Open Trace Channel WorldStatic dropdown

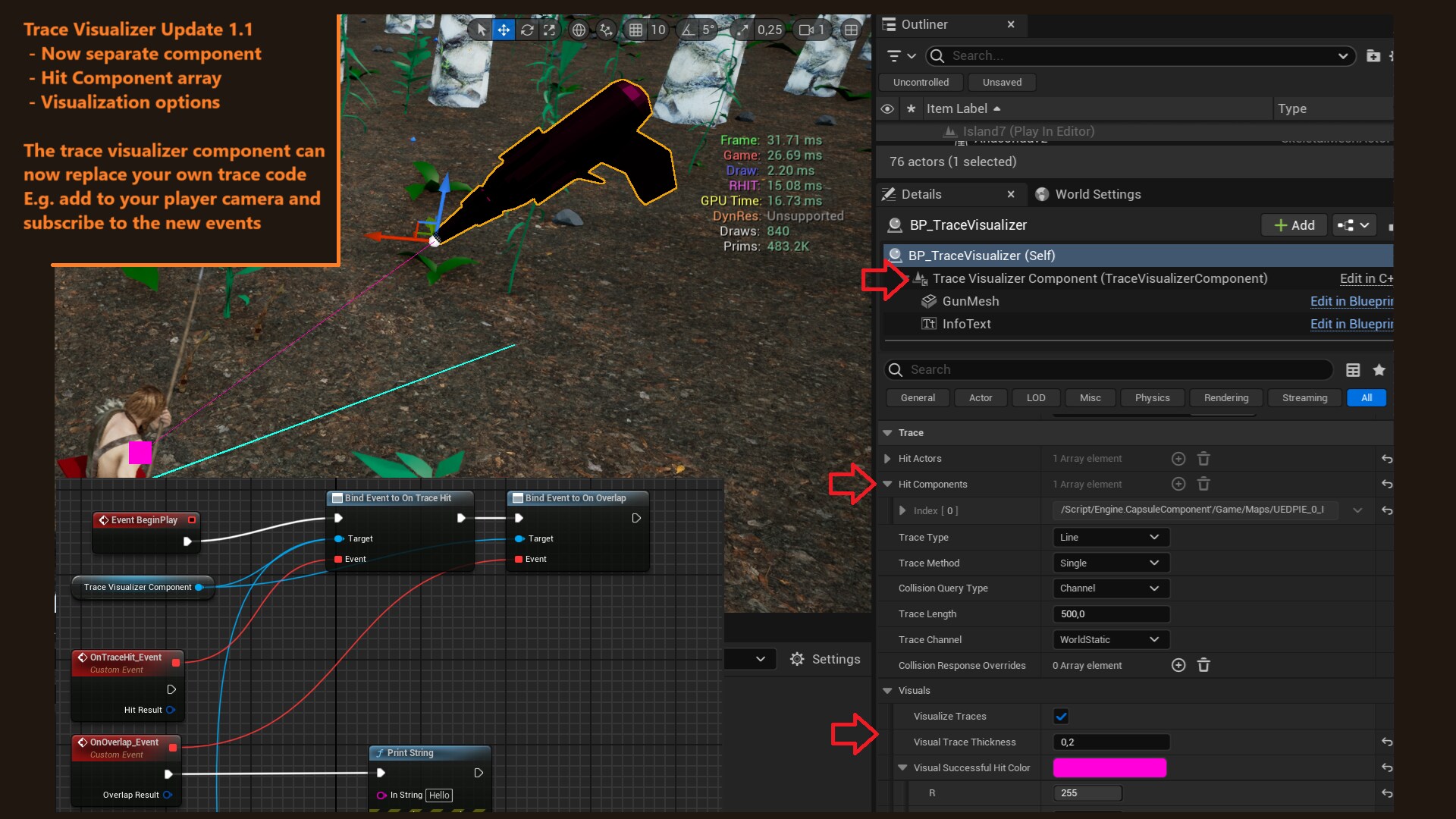point(1110,639)
